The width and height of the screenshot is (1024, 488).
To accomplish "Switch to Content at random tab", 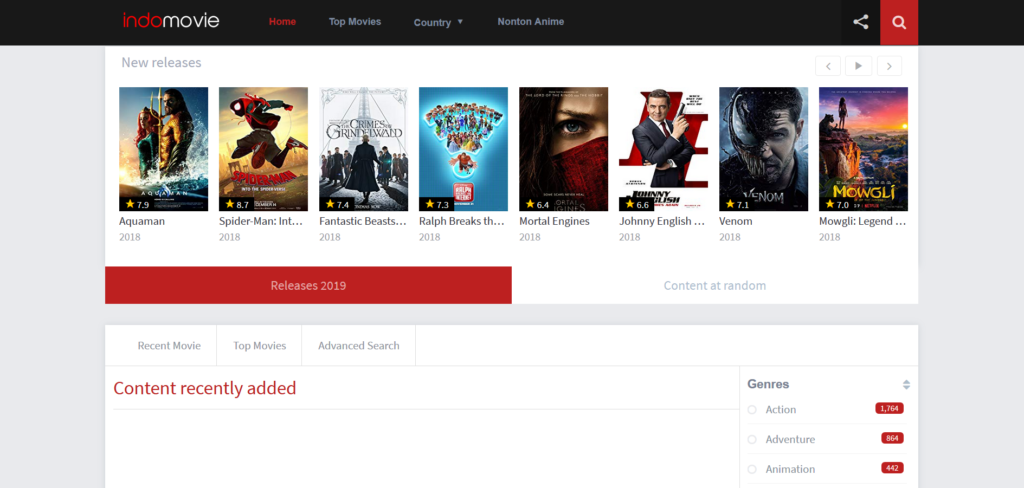I will point(715,285).
